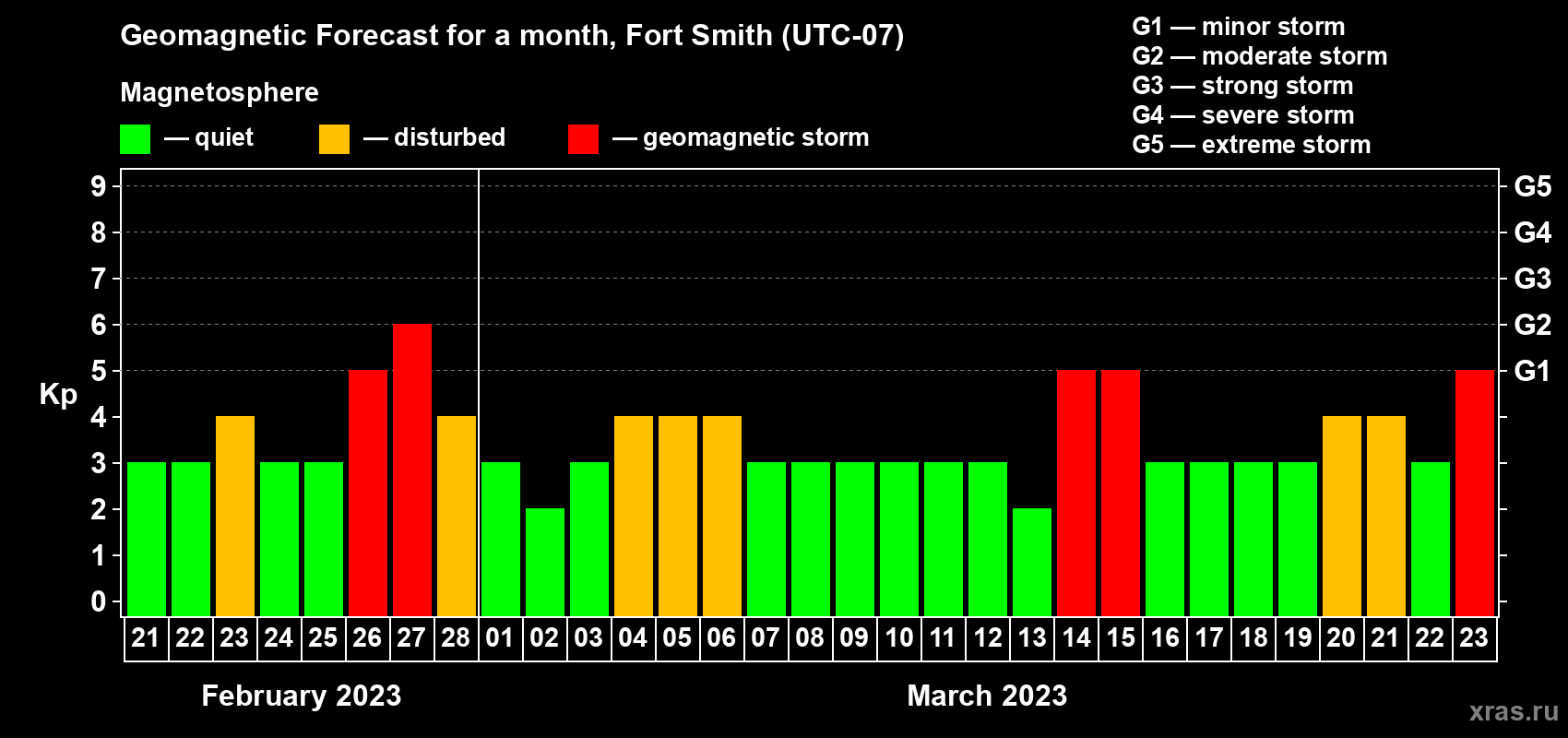The height and width of the screenshot is (738, 1568).
Task: Select the green bar for March 13
Action: (x=1032, y=563)
